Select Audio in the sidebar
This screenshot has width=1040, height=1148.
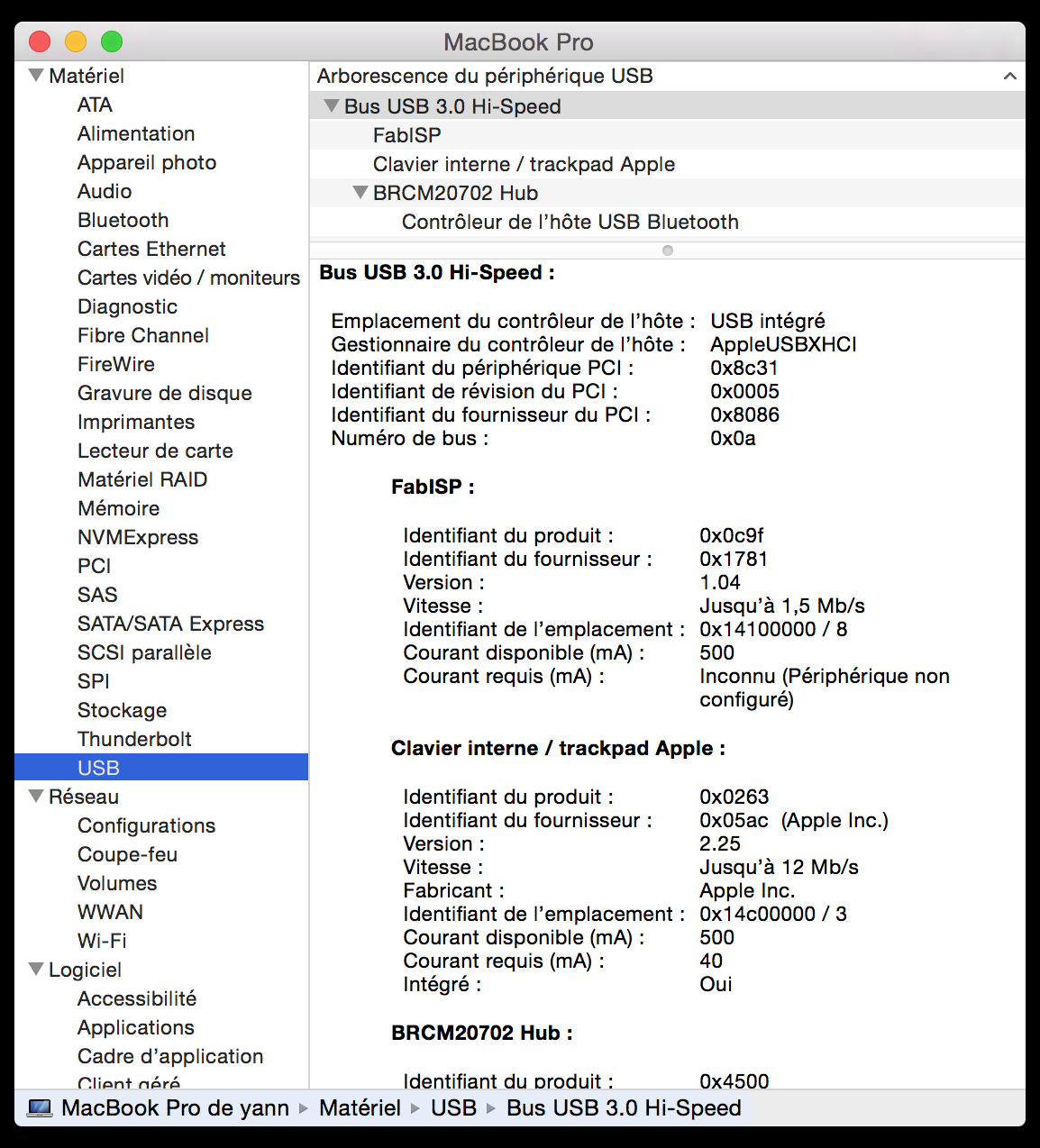[105, 191]
